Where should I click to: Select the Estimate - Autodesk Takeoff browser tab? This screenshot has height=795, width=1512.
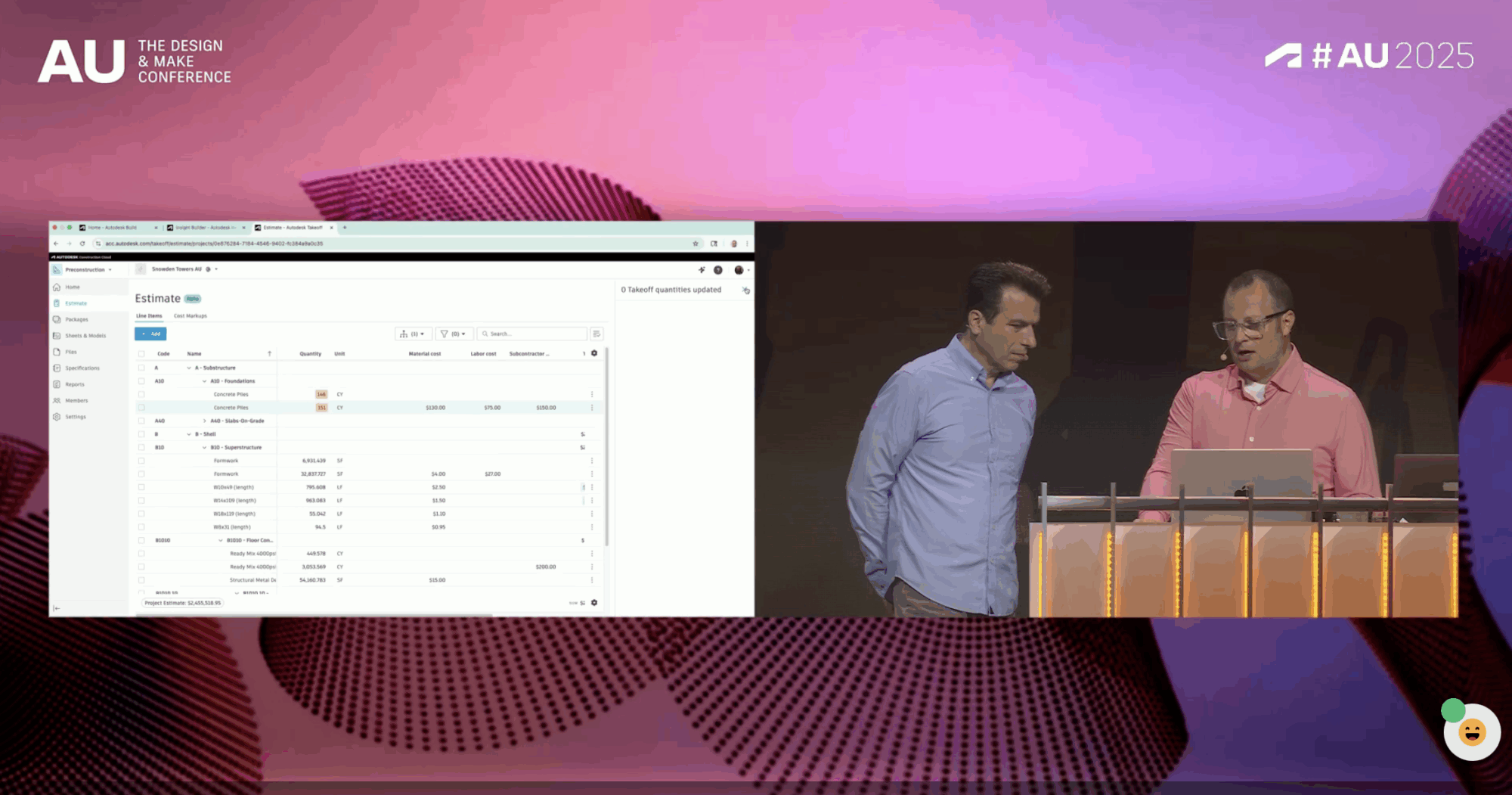(x=293, y=228)
